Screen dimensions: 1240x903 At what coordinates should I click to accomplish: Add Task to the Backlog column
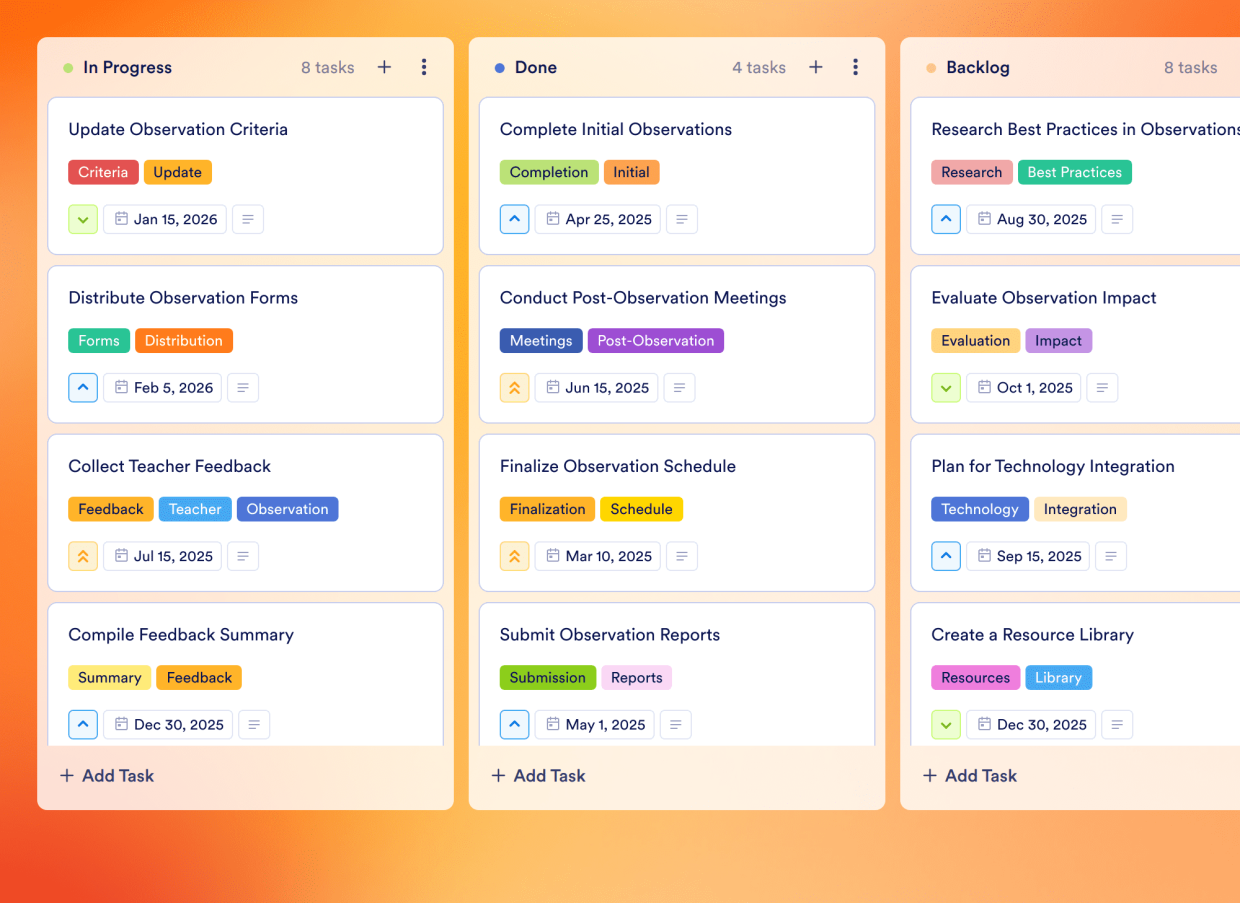coord(970,776)
